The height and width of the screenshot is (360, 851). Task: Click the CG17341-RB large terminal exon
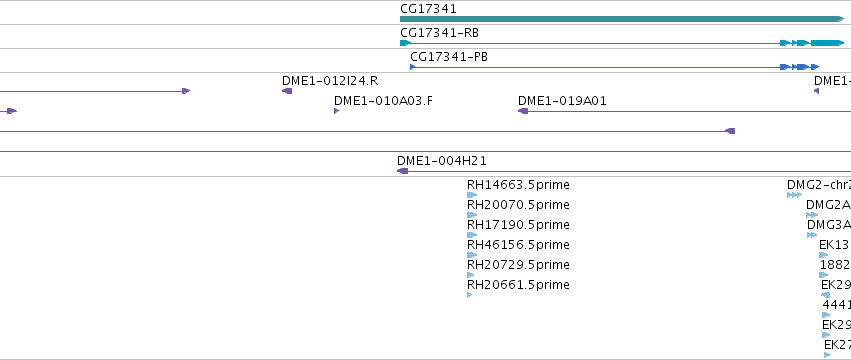tap(828, 43)
